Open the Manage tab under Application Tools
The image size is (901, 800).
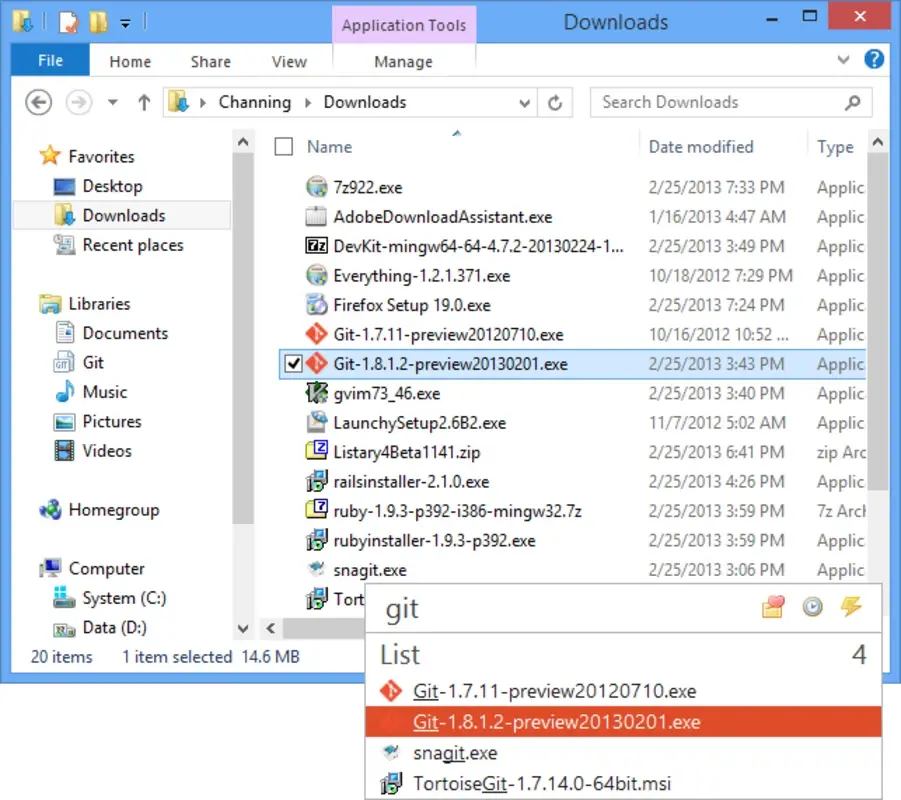coord(404,61)
